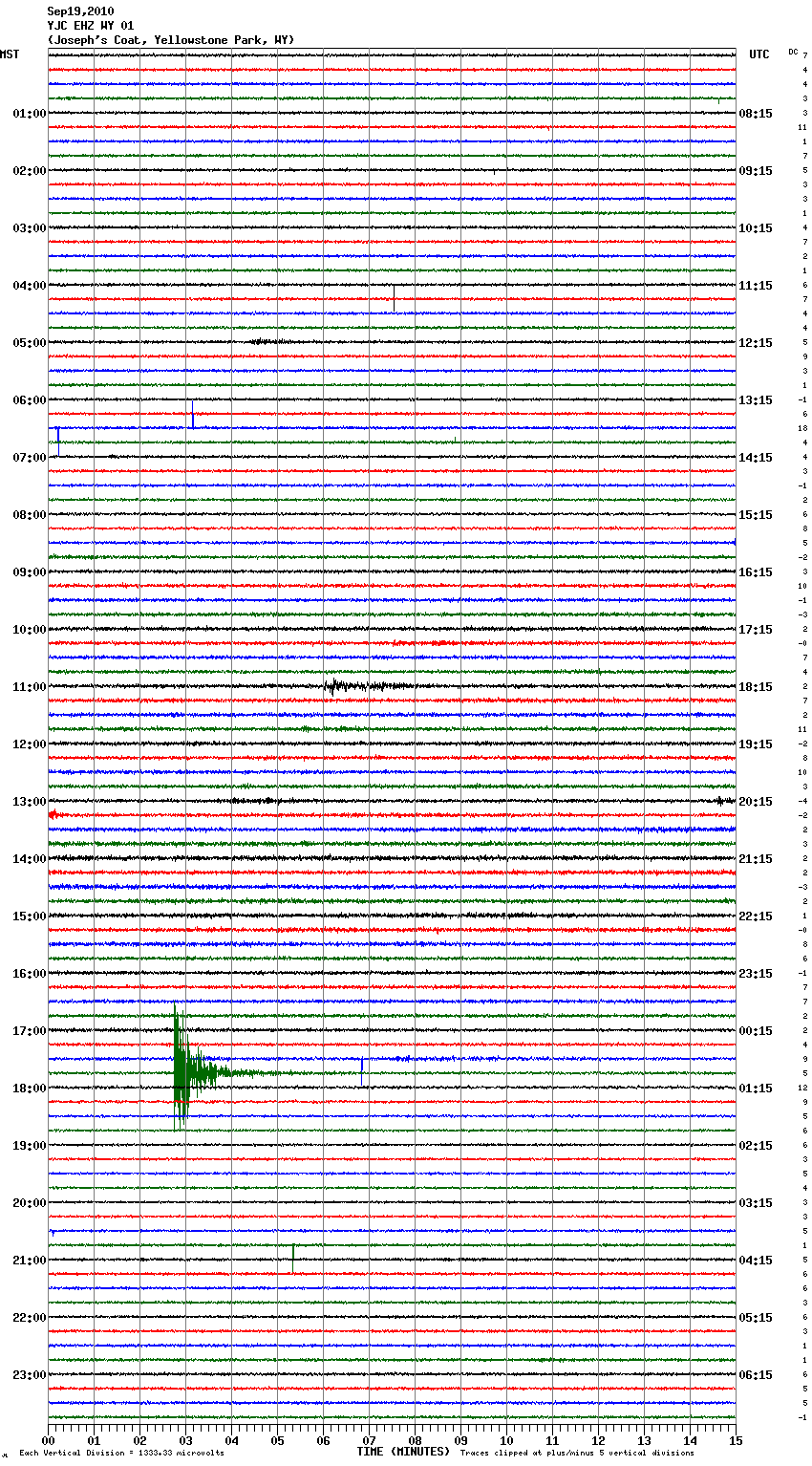
Task: Select the MST time label 21:00
Action: click(x=30, y=1261)
